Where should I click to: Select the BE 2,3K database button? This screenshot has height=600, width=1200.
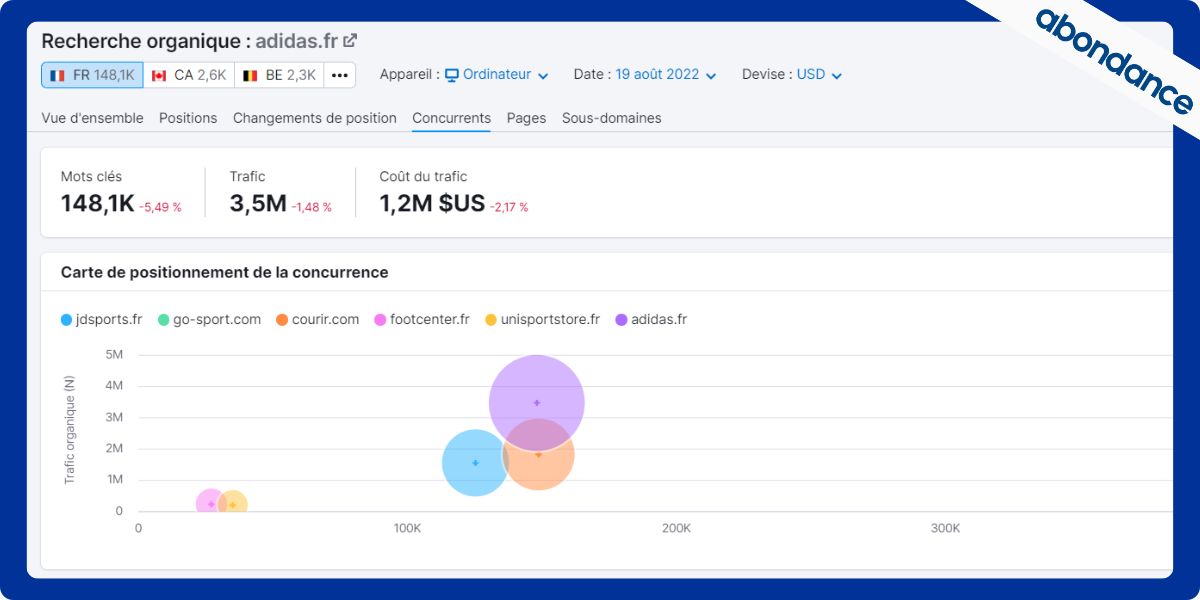point(279,75)
